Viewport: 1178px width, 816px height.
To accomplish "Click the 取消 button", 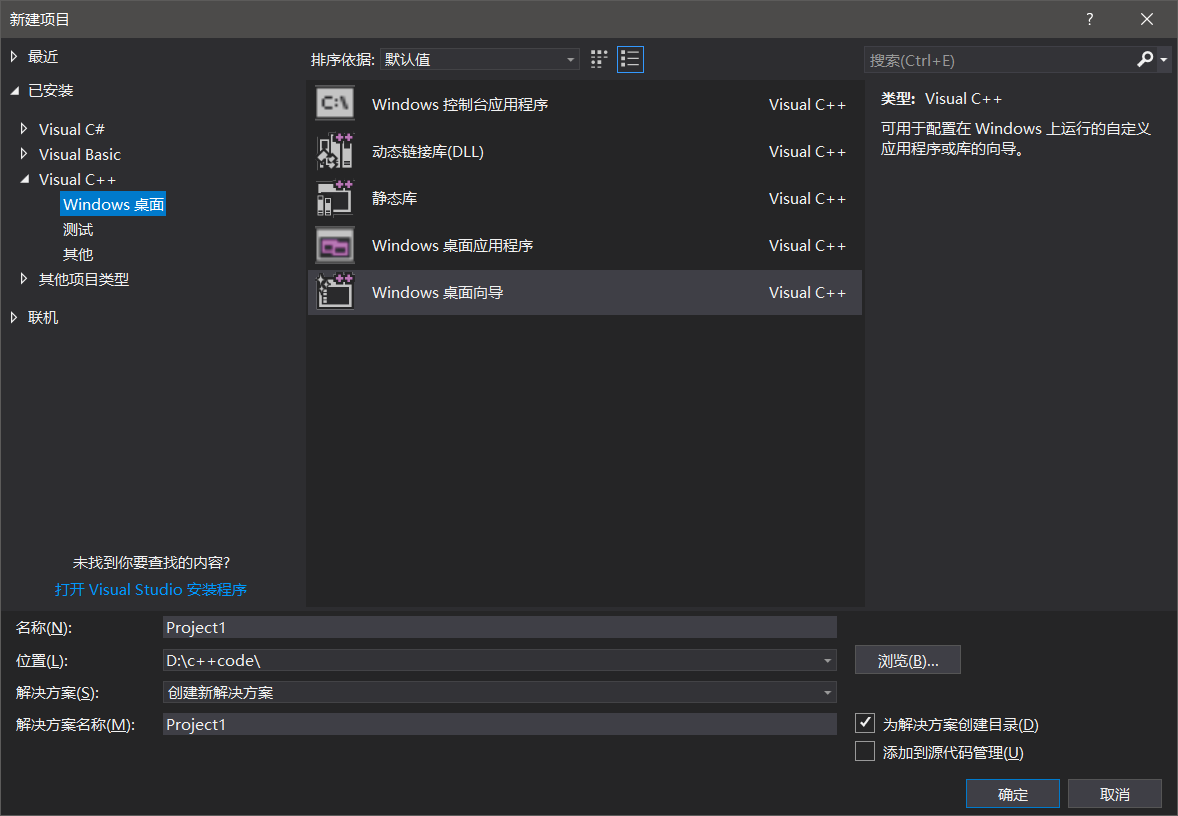I will click(x=1115, y=794).
